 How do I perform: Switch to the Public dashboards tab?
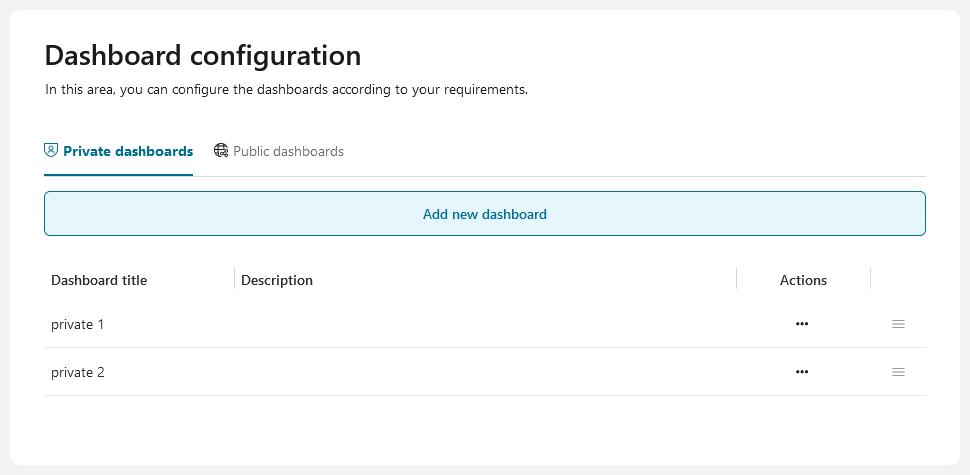coord(288,152)
